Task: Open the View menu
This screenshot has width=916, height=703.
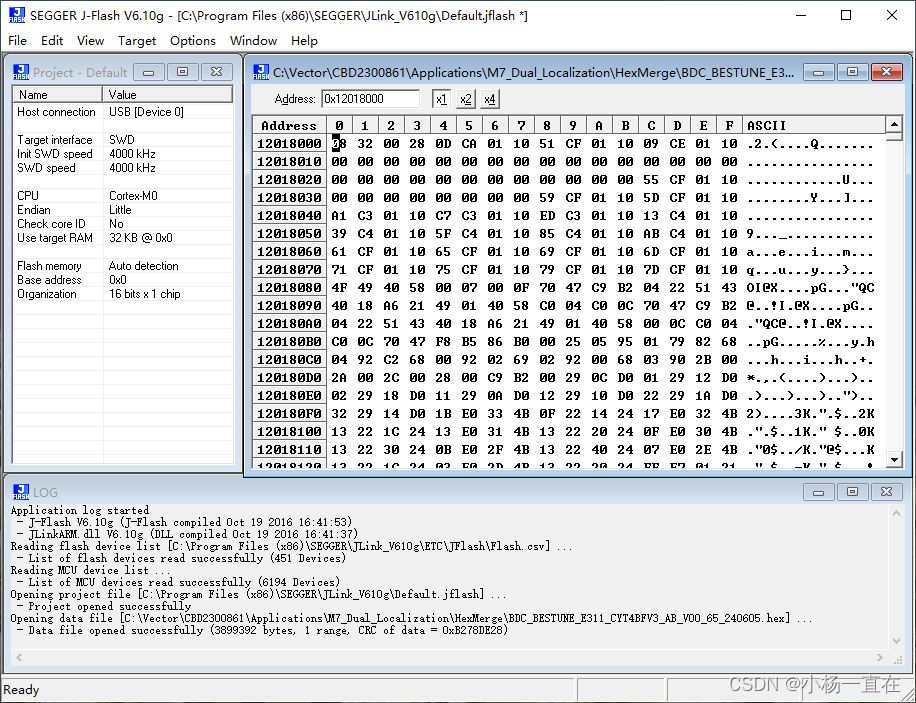Action: (x=90, y=41)
